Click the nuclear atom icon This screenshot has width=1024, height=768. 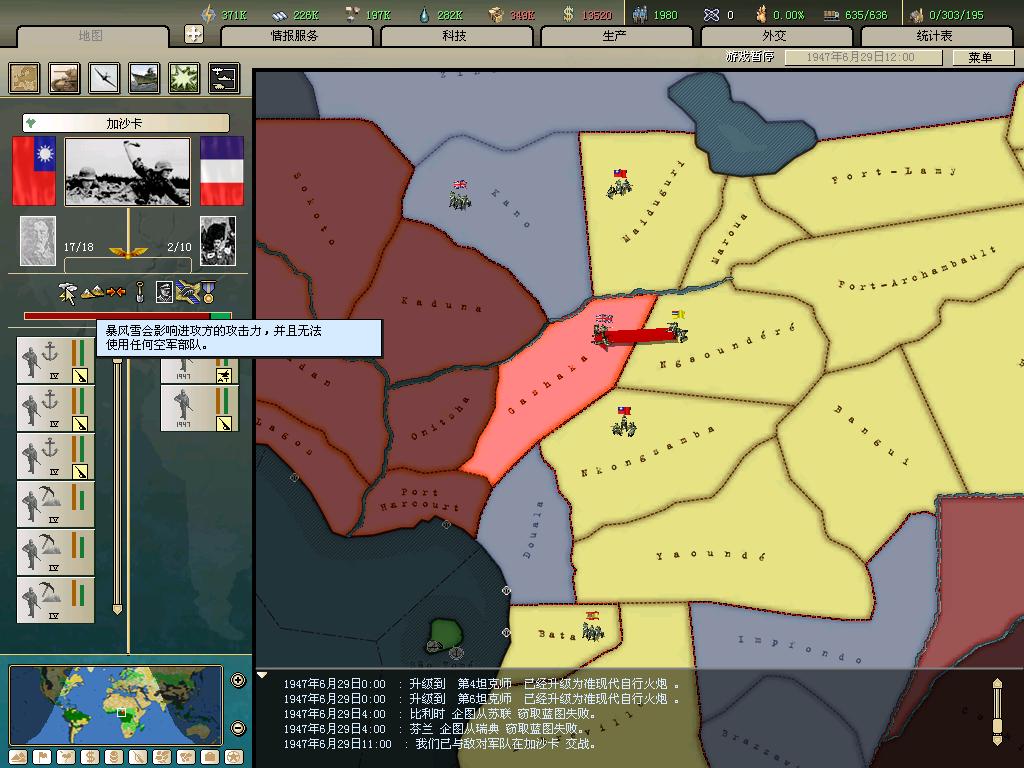(711, 14)
